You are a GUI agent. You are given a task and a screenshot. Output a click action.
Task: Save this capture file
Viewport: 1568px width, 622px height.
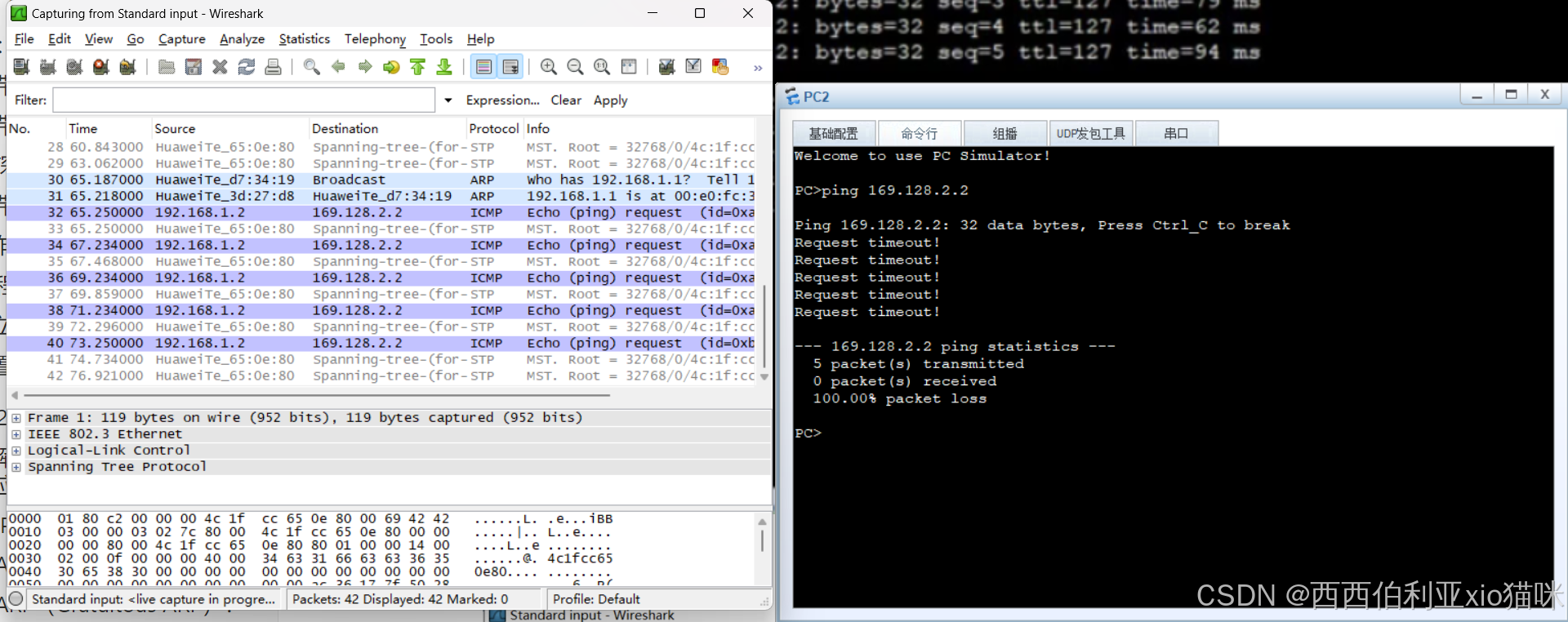pyautogui.click(x=194, y=67)
